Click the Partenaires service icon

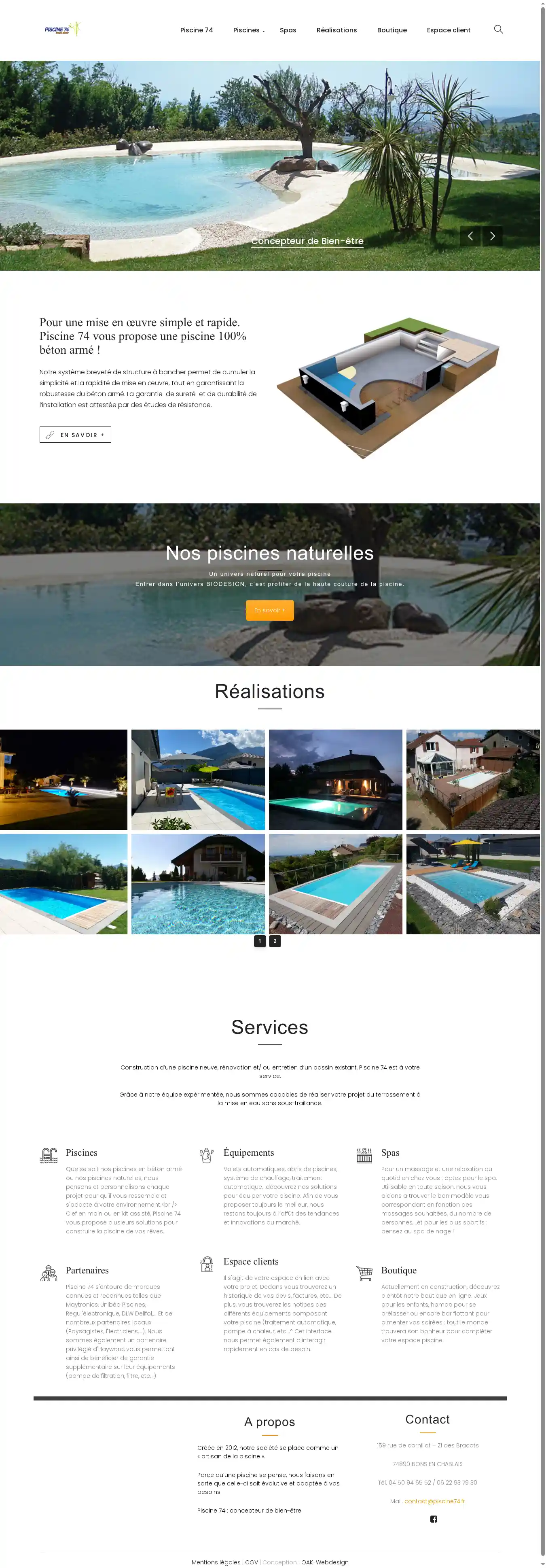[49, 1273]
